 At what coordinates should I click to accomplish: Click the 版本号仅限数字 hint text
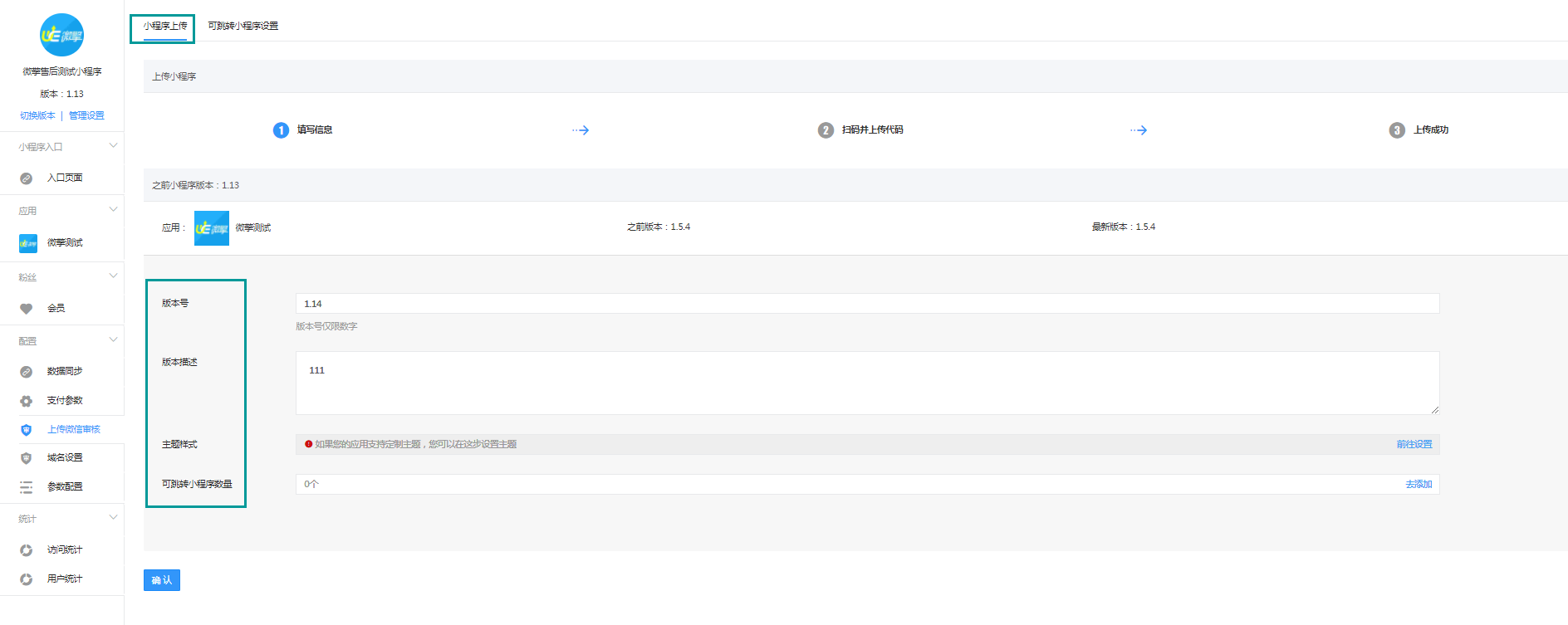(326, 327)
